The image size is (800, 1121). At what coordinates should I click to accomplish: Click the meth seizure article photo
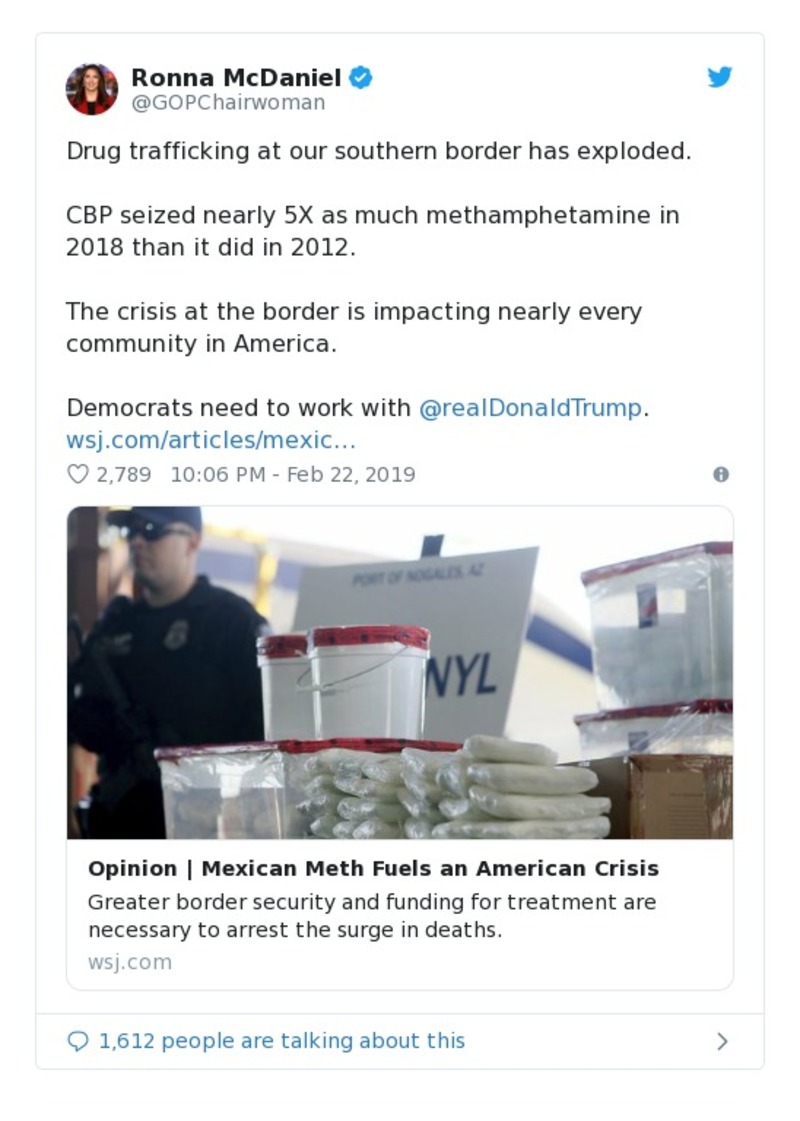click(x=398, y=672)
